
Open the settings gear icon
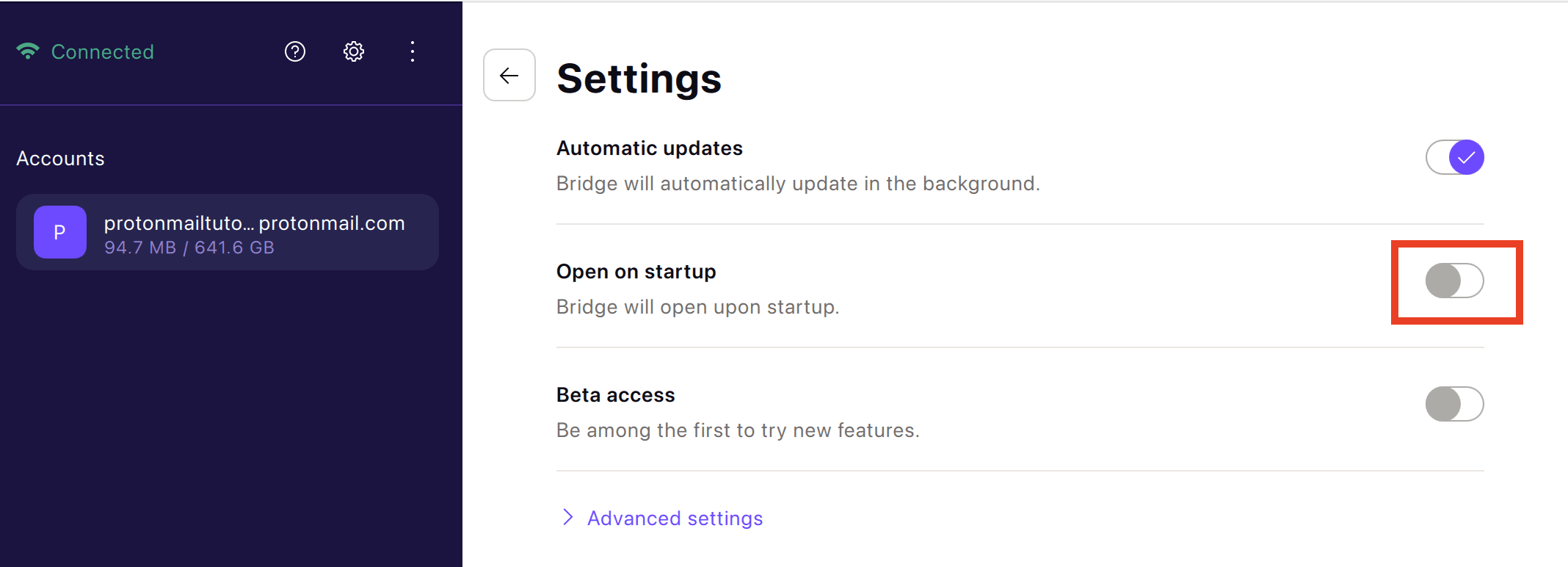click(x=354, y=51)
